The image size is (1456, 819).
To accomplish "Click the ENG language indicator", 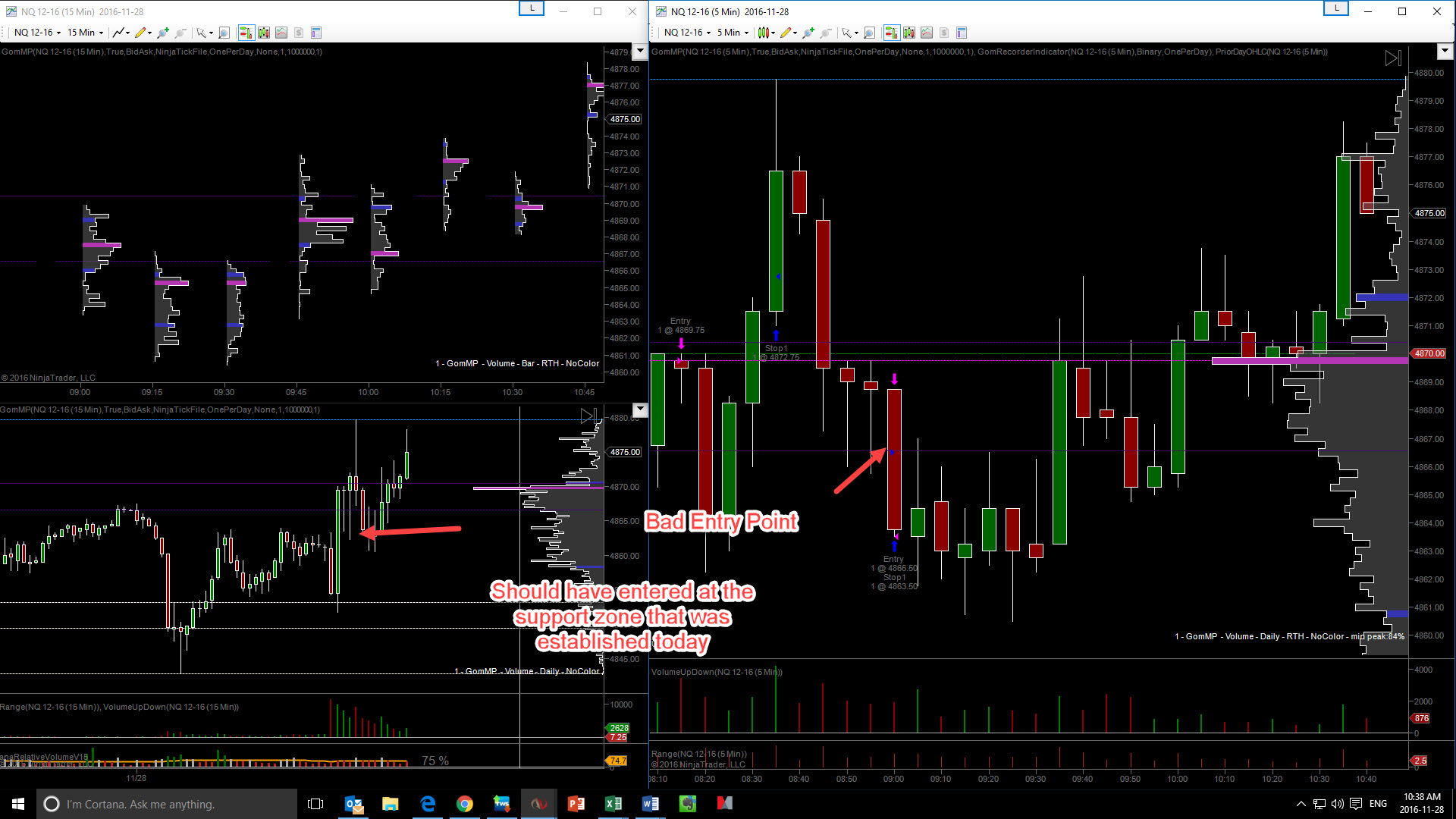I will [1379, 804].
